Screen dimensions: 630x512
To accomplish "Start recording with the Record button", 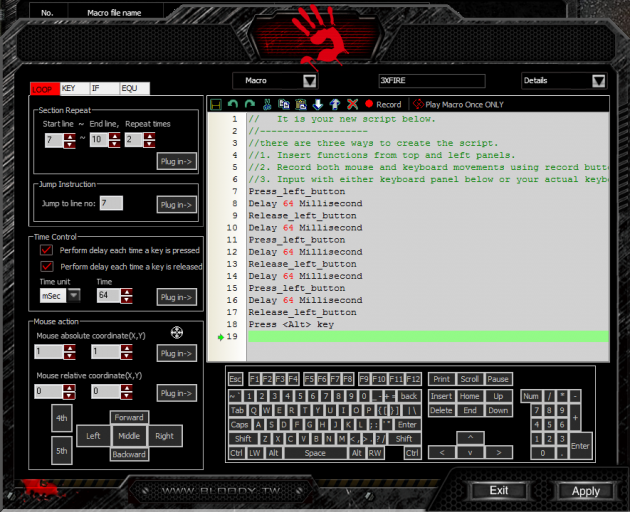I will pyautogui.click(x=383, y=104).
